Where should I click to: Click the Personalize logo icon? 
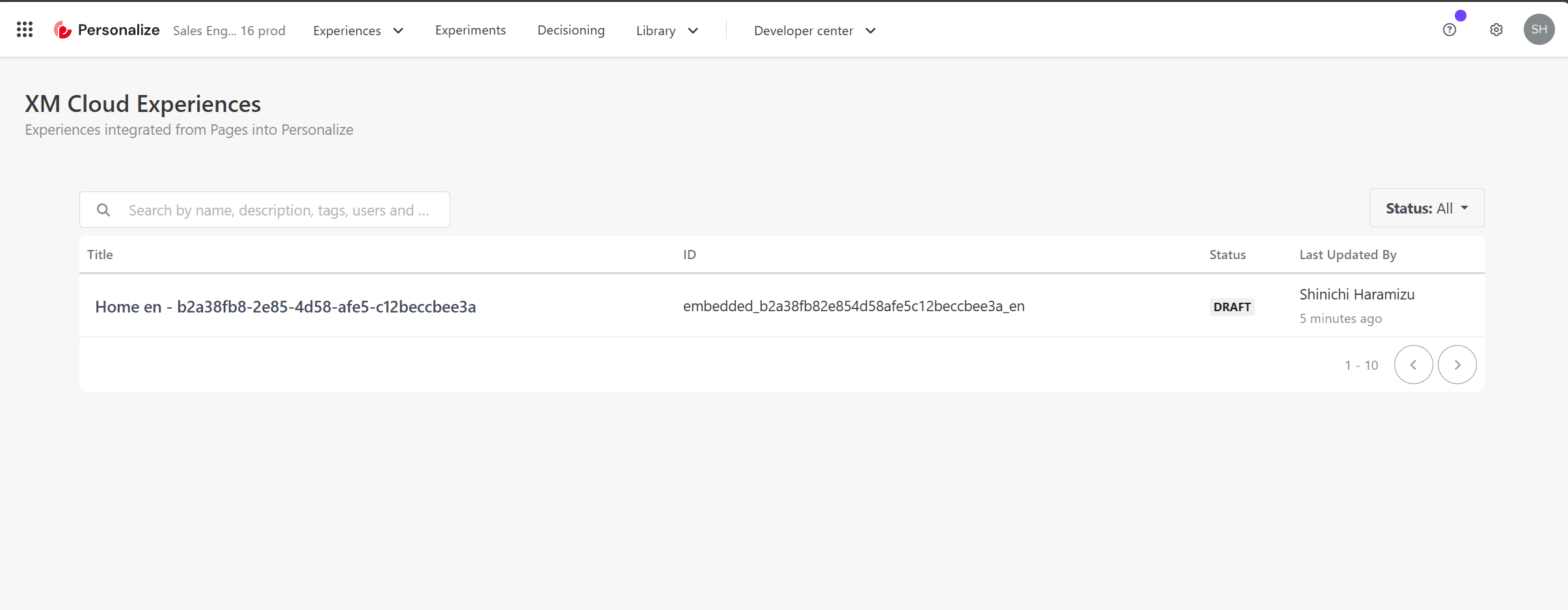click(x=62, y=30)
